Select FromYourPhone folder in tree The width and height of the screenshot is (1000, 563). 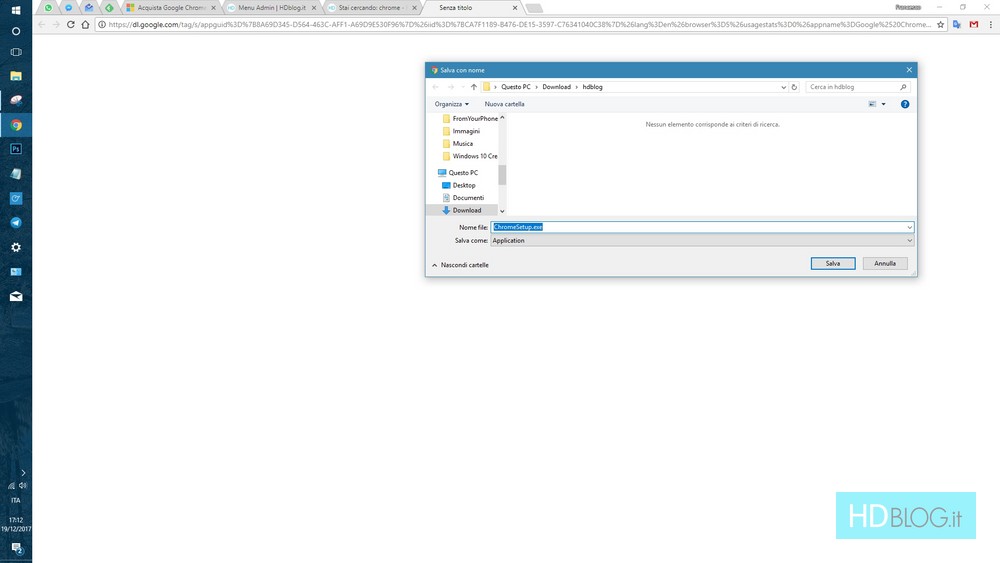pos(469,119)
